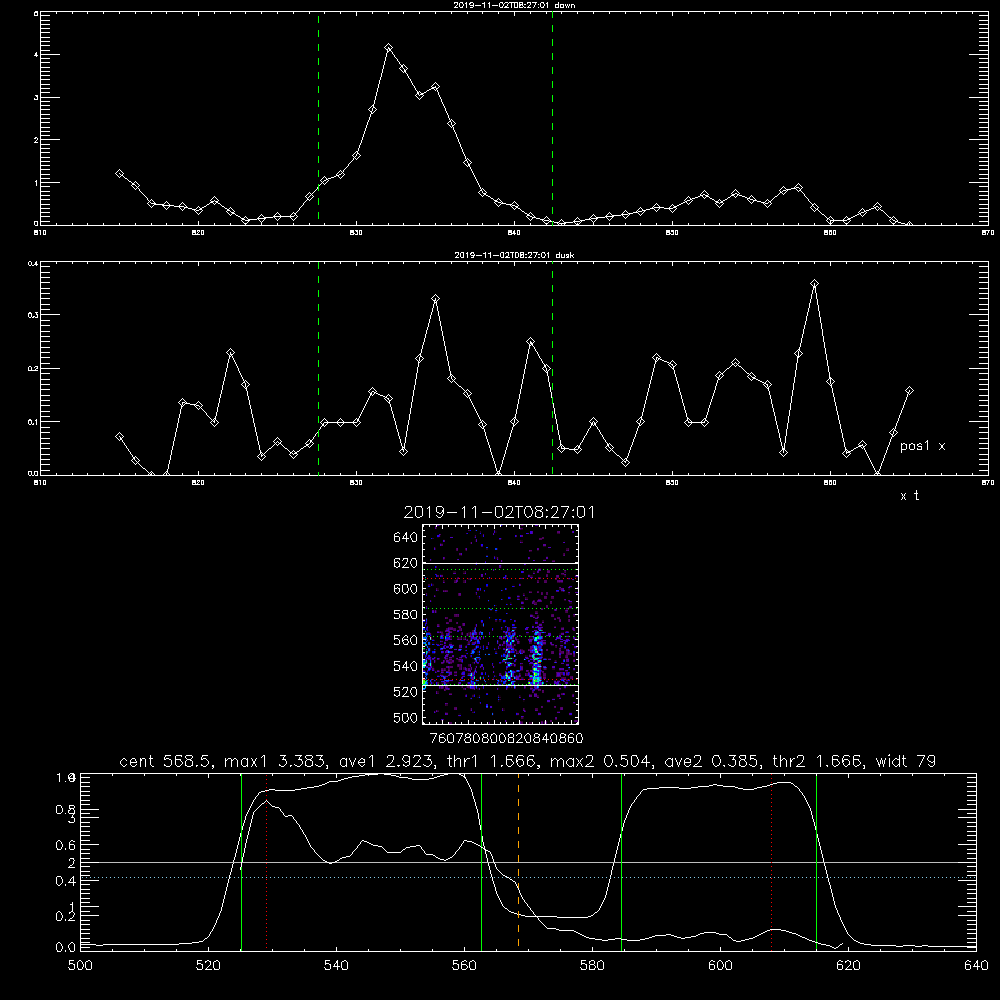Select red dotted line near 530 in bottom plot
The image size is (1000, 1000).
point(267,860)
